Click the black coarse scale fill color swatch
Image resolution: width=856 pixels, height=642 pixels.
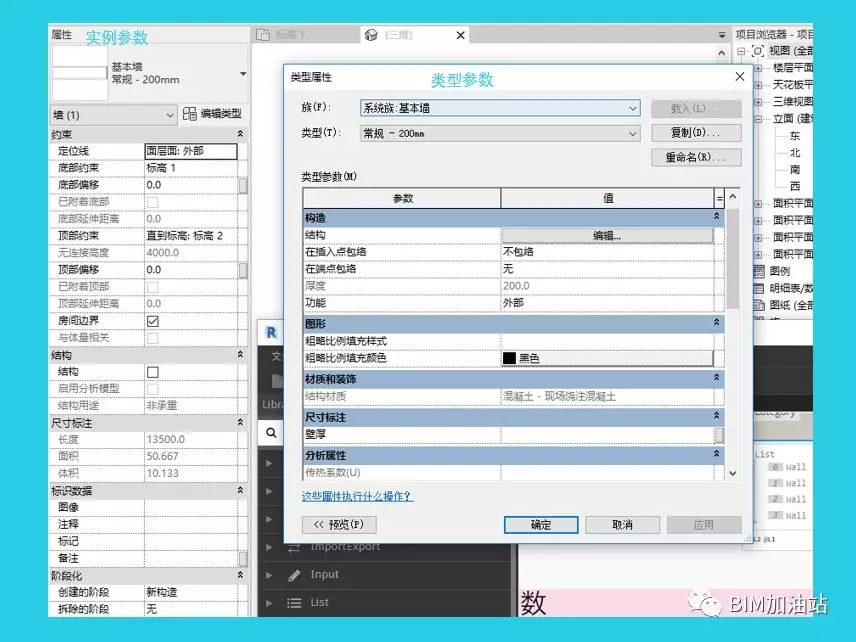(x=509, y=358)
